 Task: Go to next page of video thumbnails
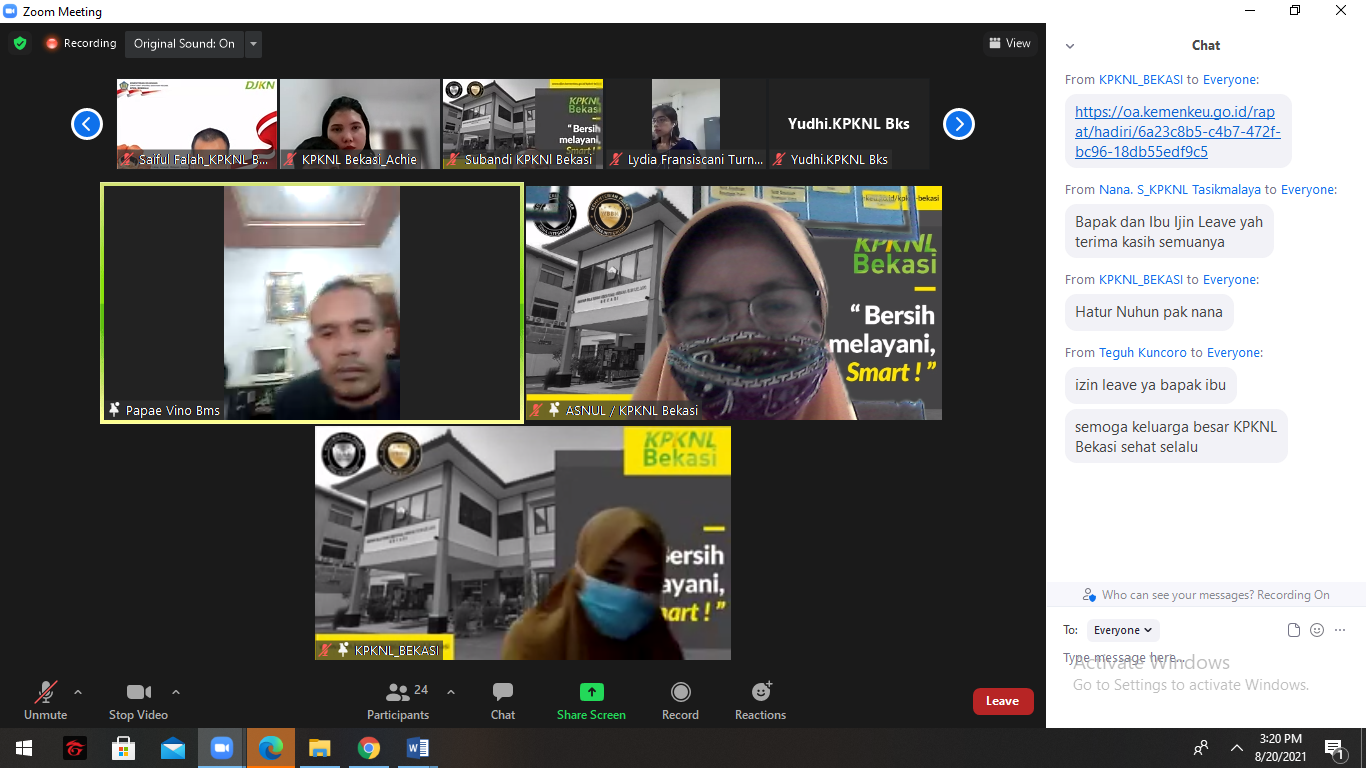pyautogui.click(x=958, y=124)
